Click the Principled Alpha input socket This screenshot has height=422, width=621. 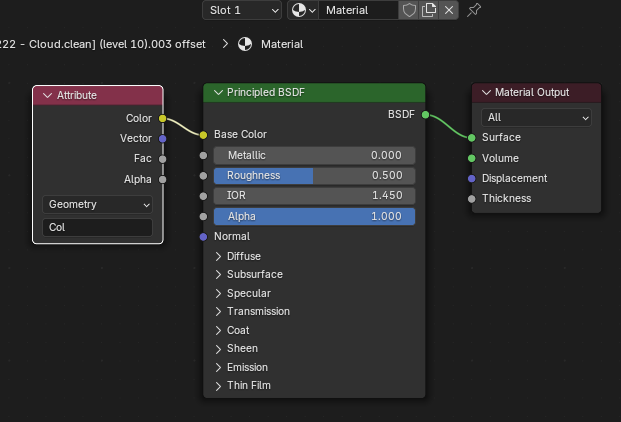[203, 217]
